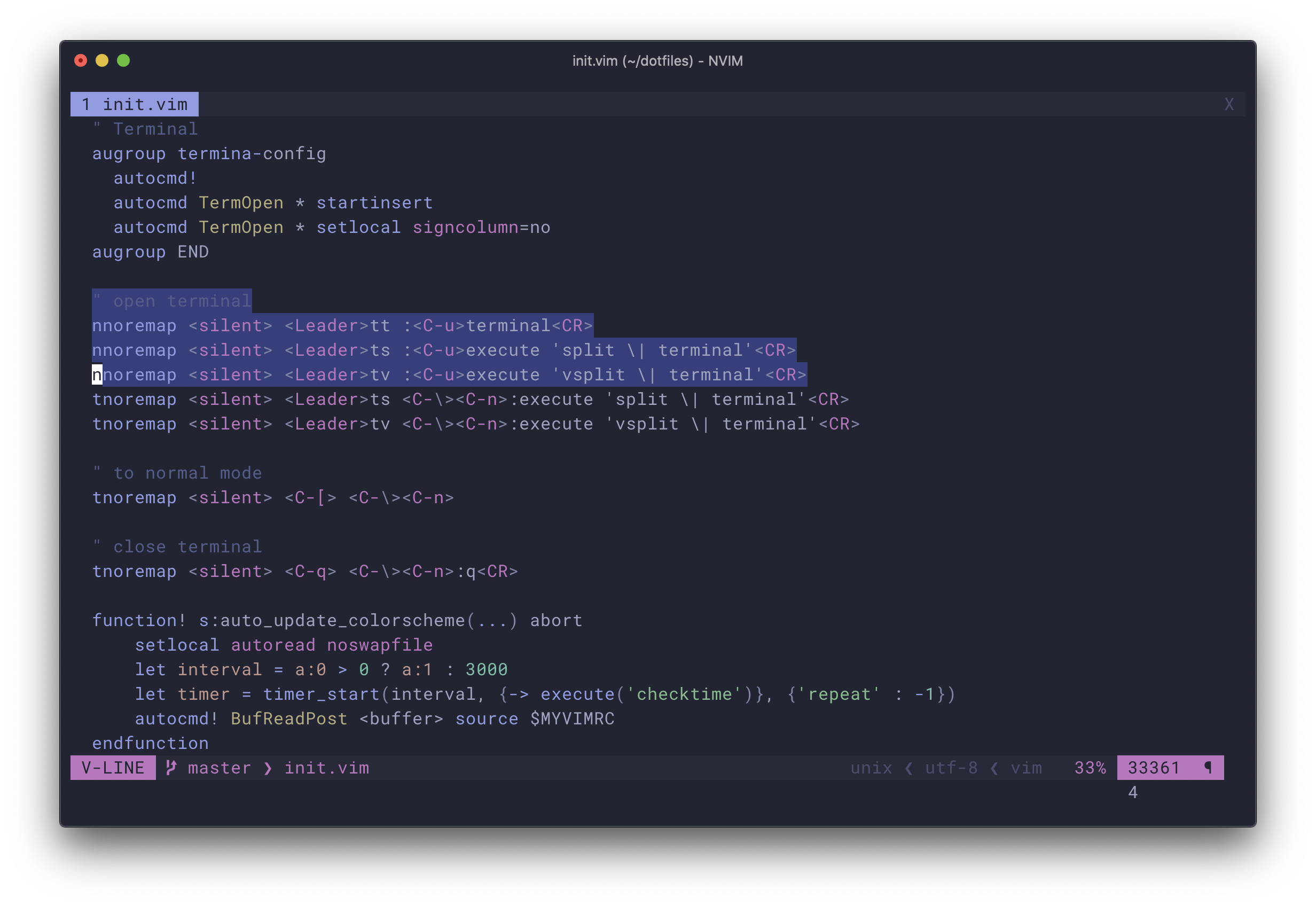
Task: Click the window title 'init.vim (~/dotfiles) - NVIM'
Action: [x=657, y=61]
